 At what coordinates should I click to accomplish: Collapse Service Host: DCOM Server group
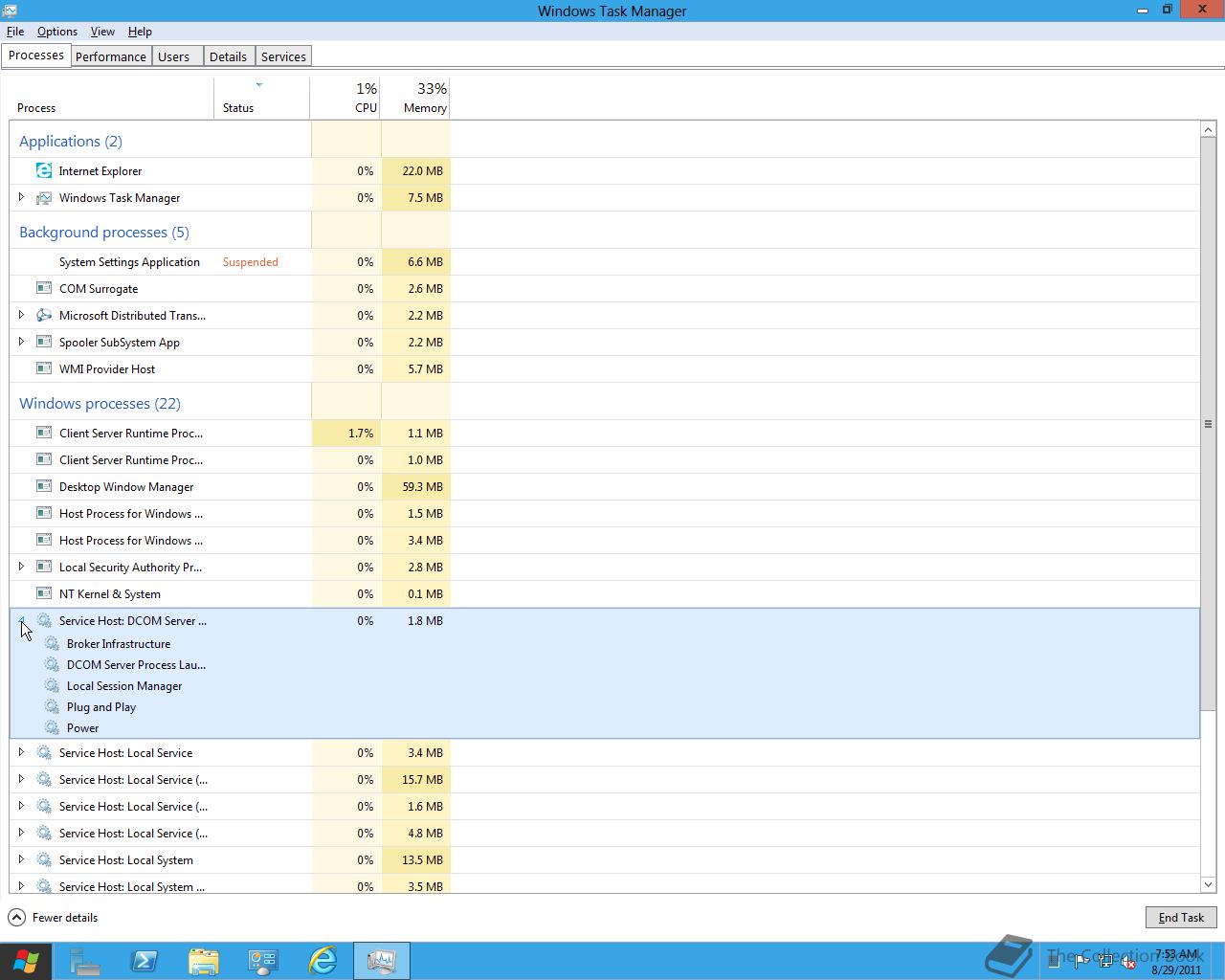[21, 620]
